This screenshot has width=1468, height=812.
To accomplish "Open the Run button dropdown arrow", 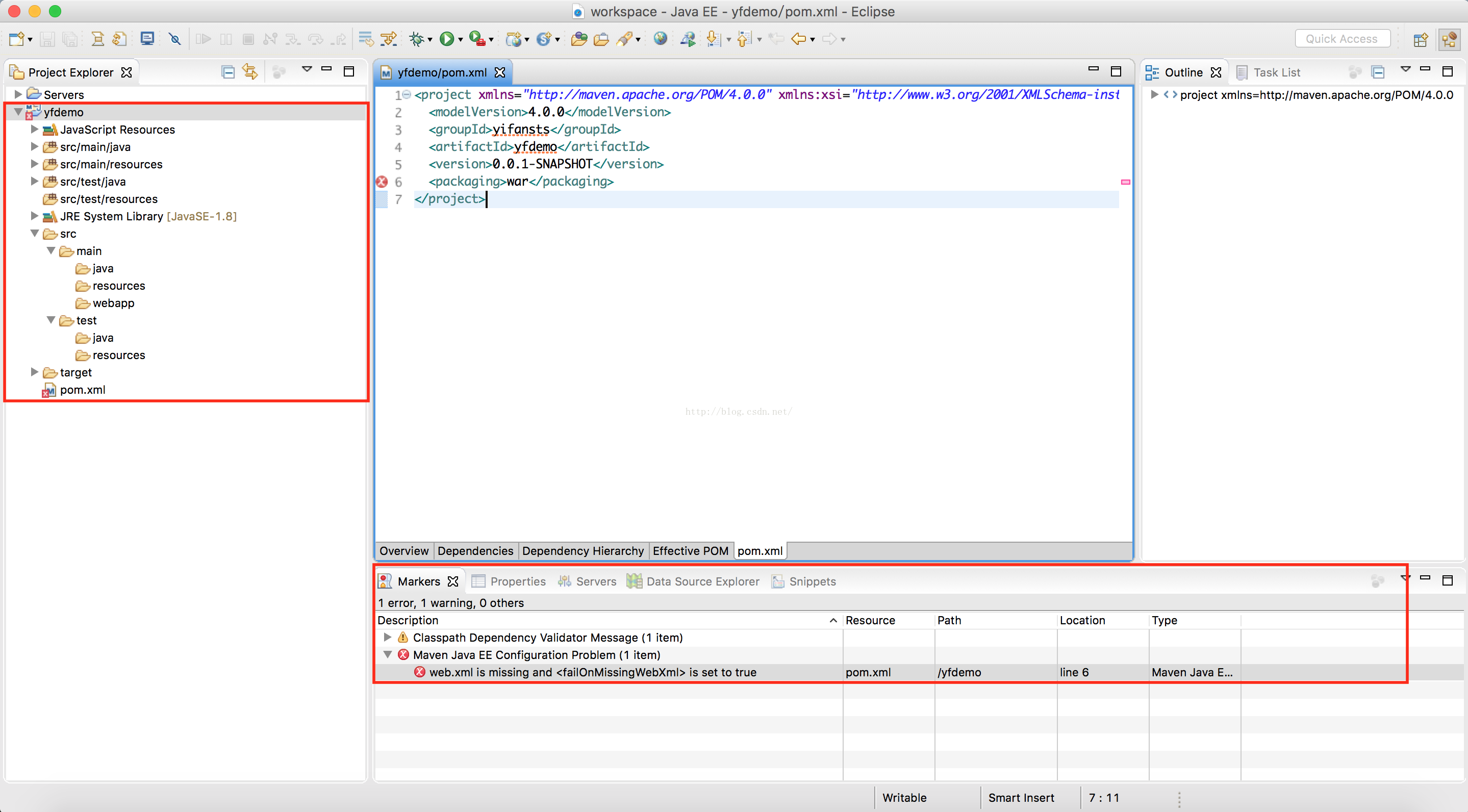I will pyautogui.click(x=461, y=39).
